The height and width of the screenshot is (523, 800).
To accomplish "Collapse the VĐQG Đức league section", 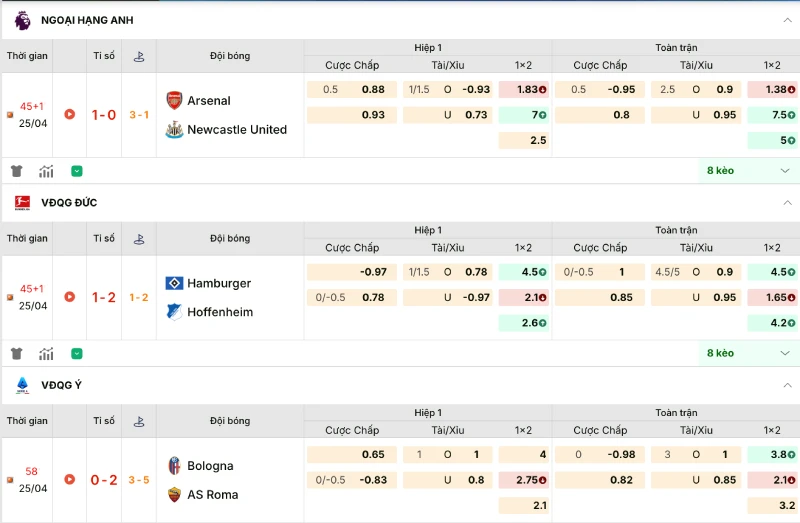I will (x=786, y=203).
